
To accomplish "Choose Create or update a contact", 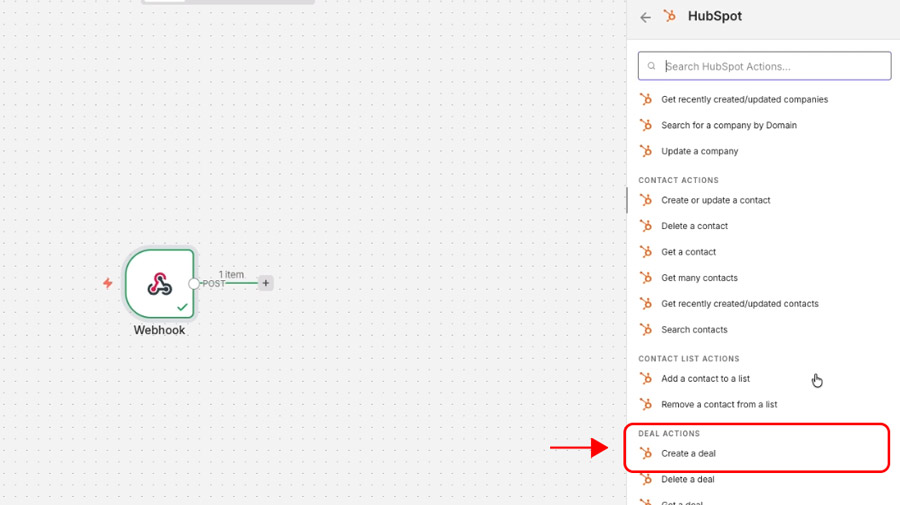I will tap(715, 201).
